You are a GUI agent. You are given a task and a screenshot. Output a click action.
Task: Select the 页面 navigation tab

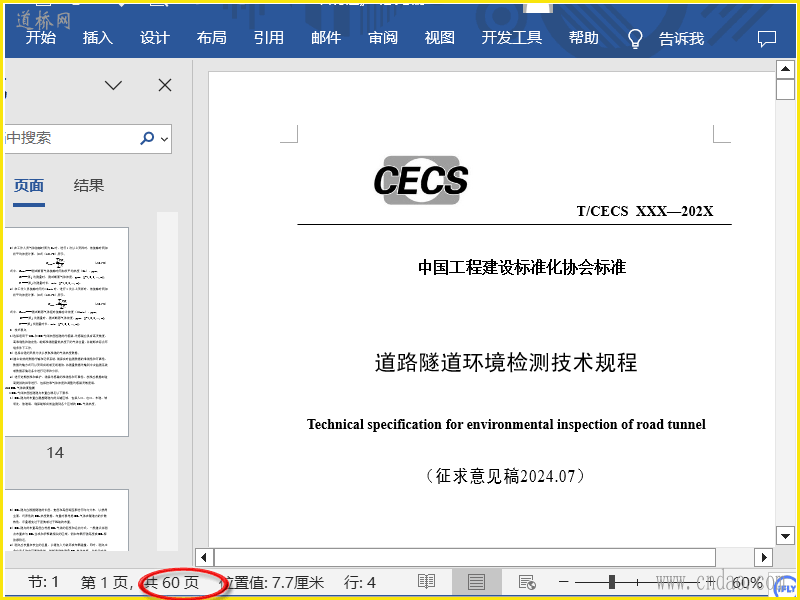click(x=29, y=186)
